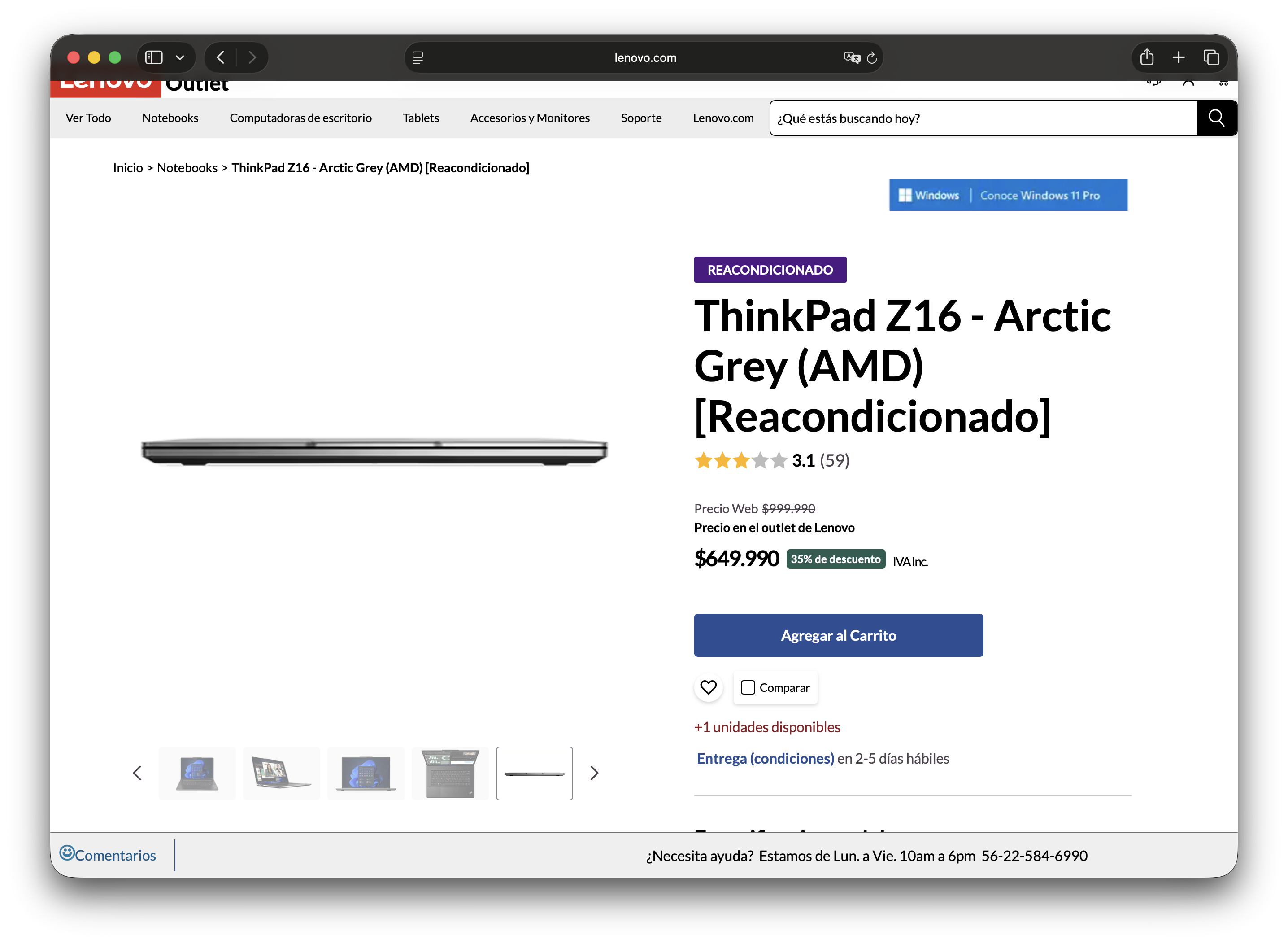Show tab overview icon
This screenshot has width=1288, height=944.
[x=1211, y=57]
